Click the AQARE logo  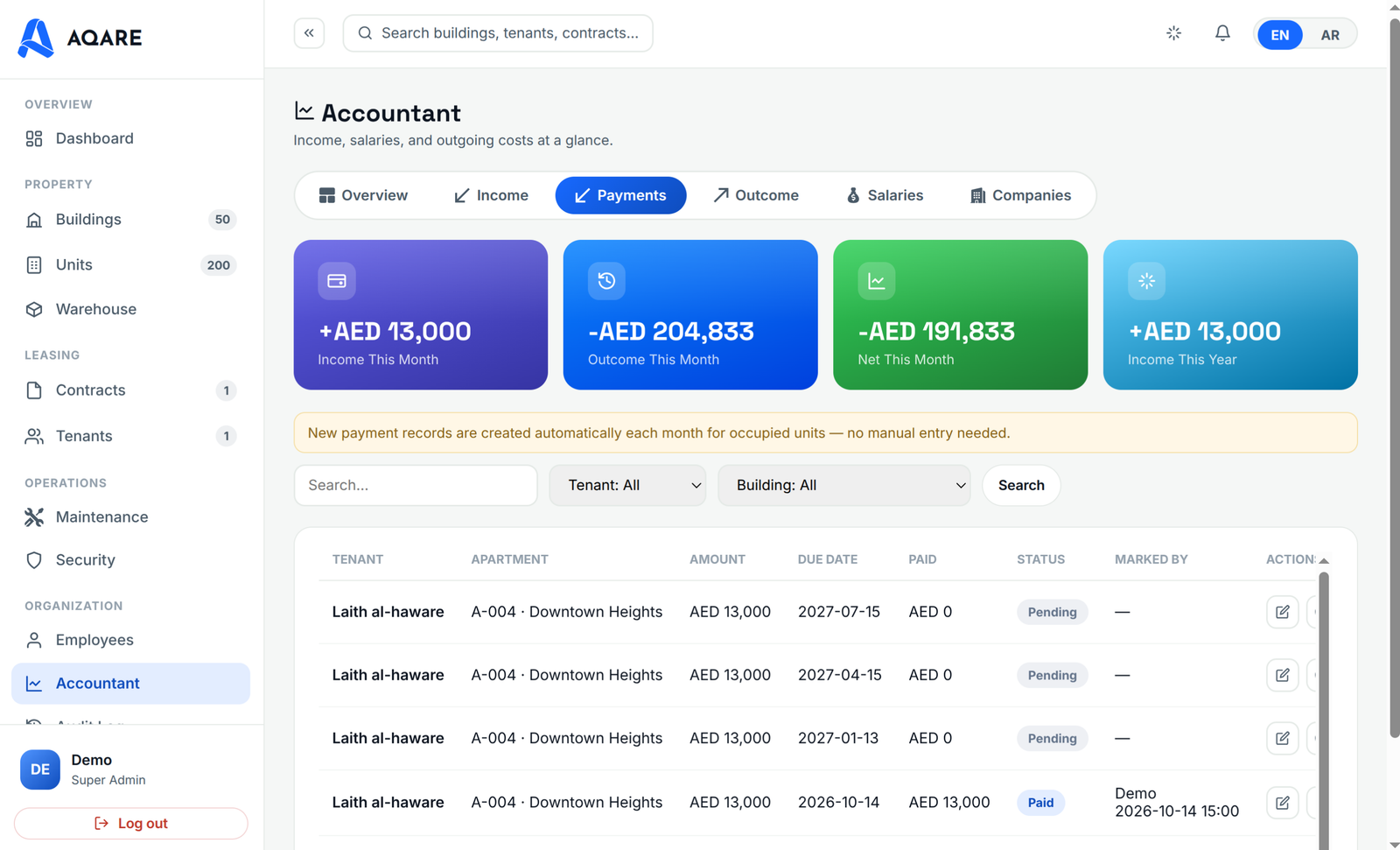tap(80, 38)
